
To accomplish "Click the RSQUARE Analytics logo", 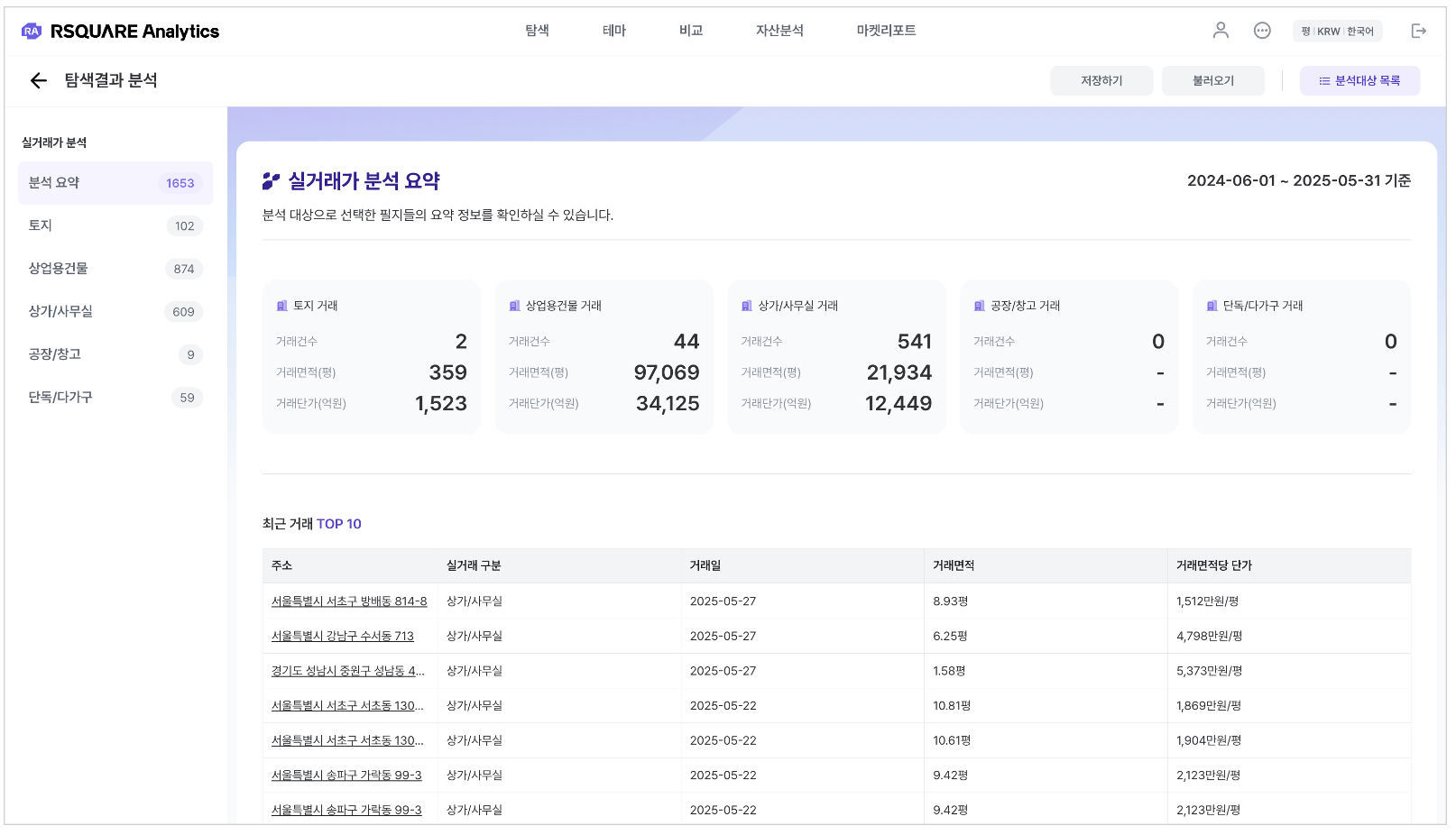I will tap(120, 32).
